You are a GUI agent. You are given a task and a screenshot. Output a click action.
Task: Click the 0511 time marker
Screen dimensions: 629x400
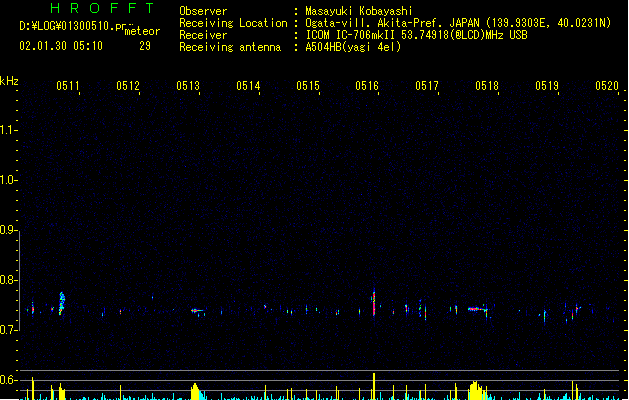point(67,86)
